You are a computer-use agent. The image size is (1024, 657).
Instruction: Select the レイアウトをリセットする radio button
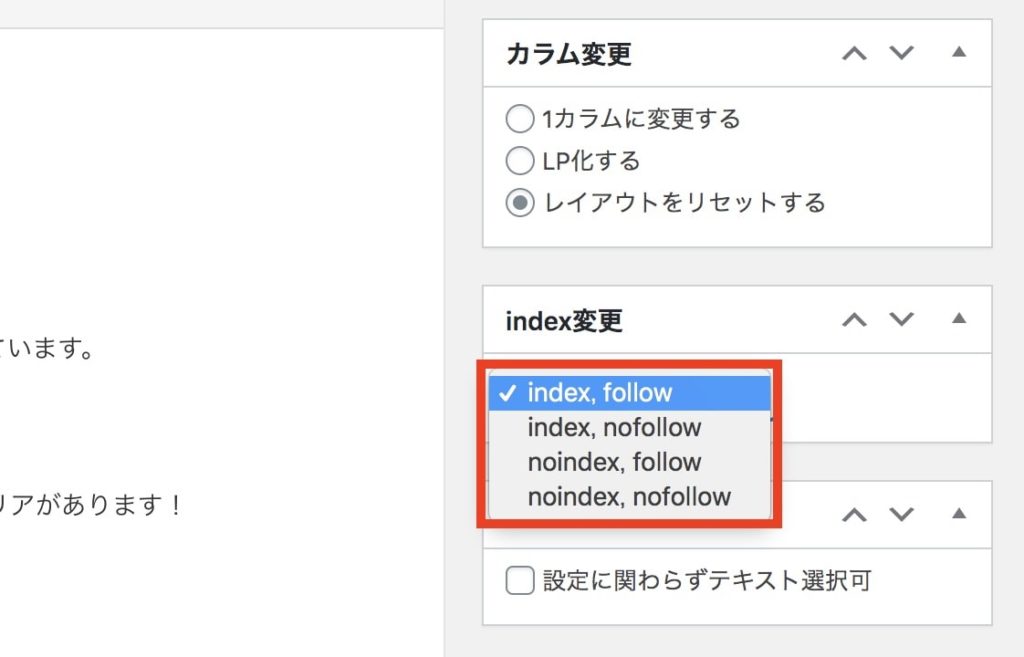520,202
